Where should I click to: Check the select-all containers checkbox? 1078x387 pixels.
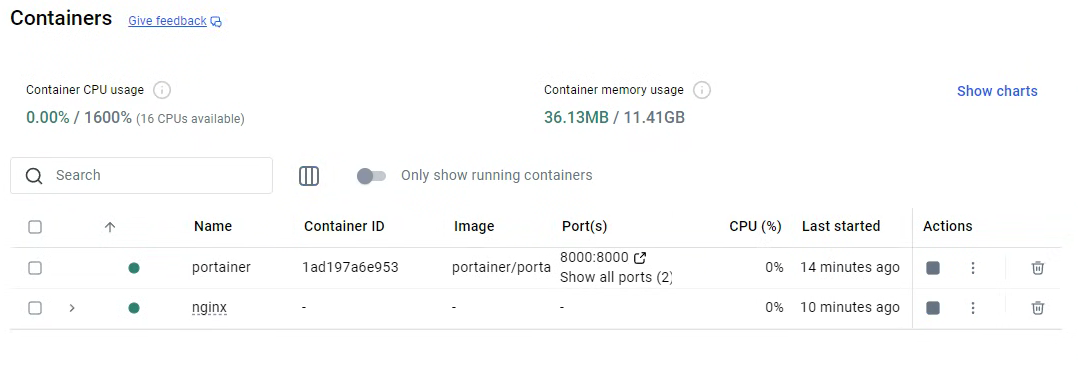(35, 227)
